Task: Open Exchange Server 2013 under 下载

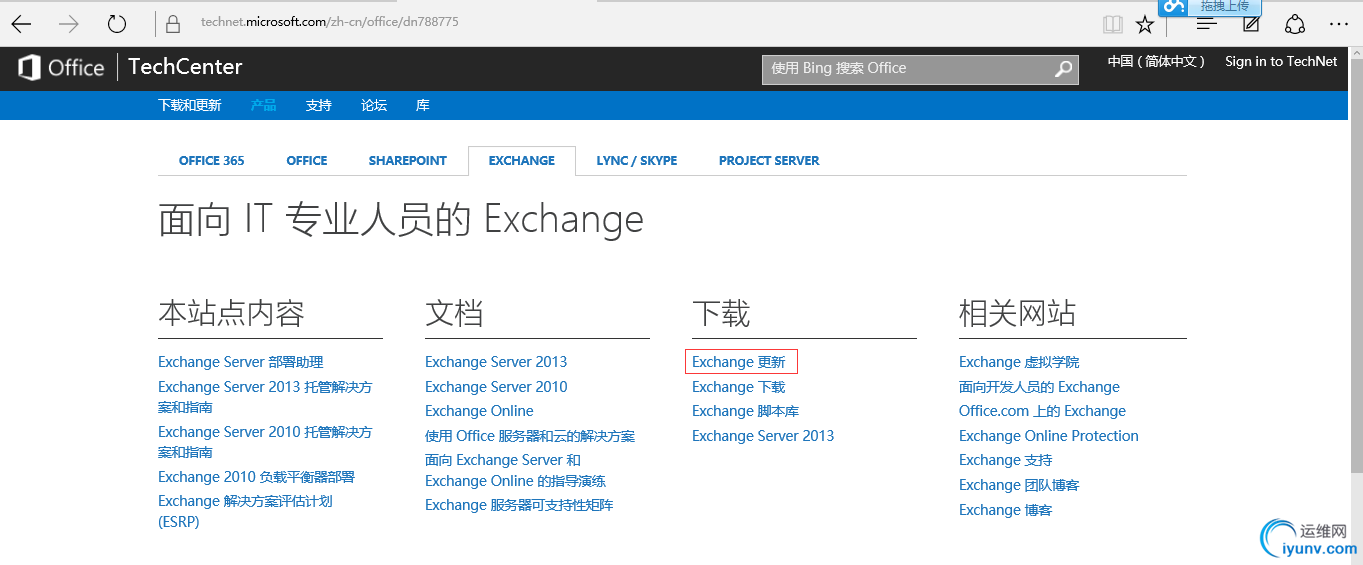Action: tap(763, 436)
